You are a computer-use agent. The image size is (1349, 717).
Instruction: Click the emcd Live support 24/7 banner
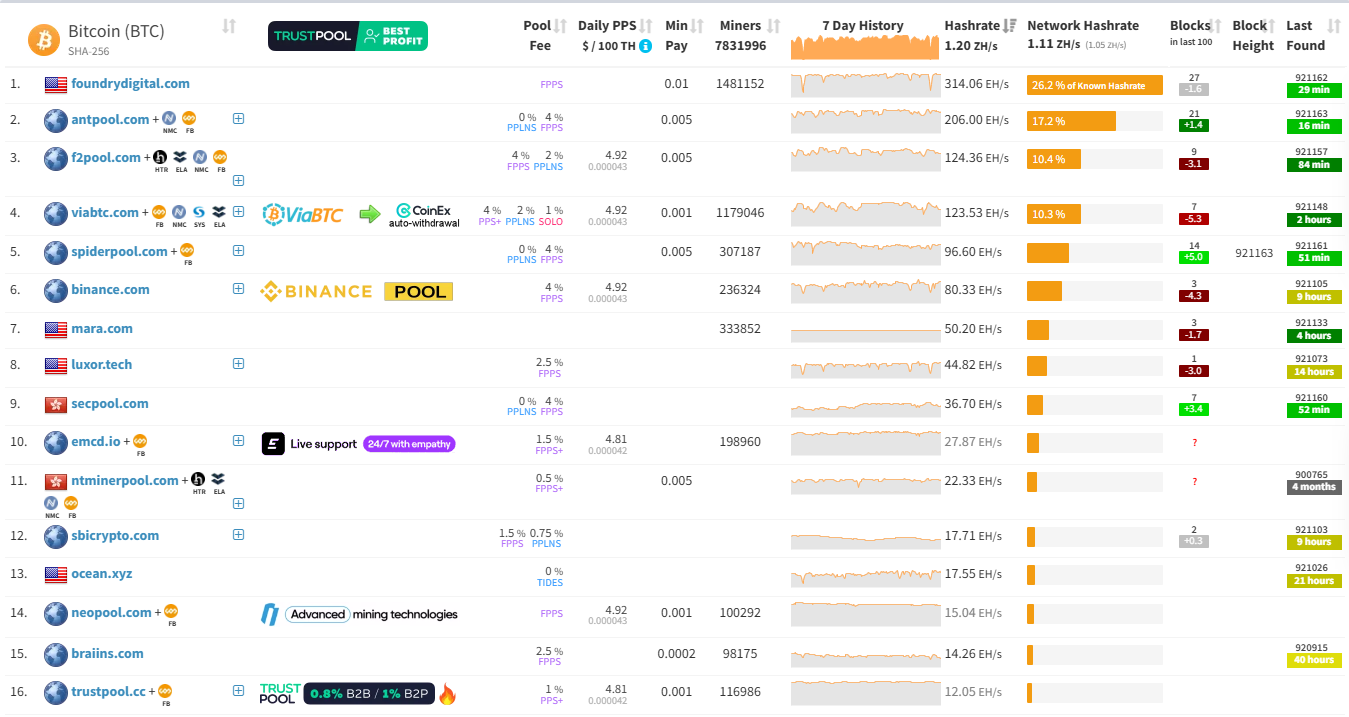[x=358, y=444]
